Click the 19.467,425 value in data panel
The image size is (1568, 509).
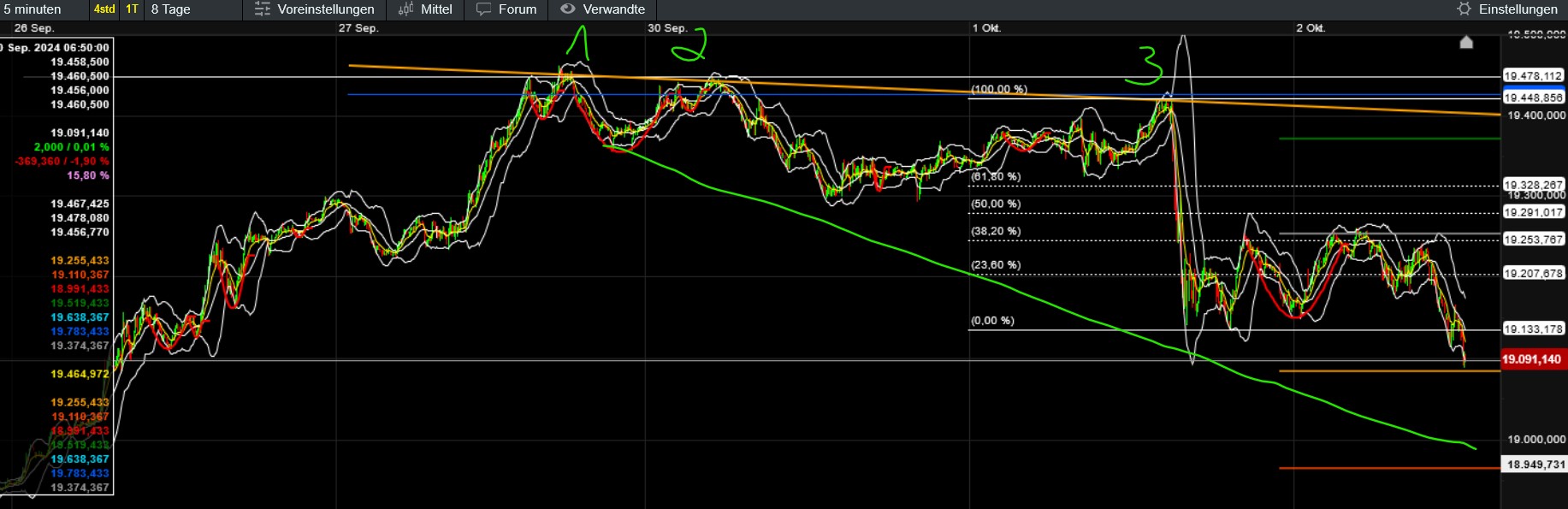point(80,204)
